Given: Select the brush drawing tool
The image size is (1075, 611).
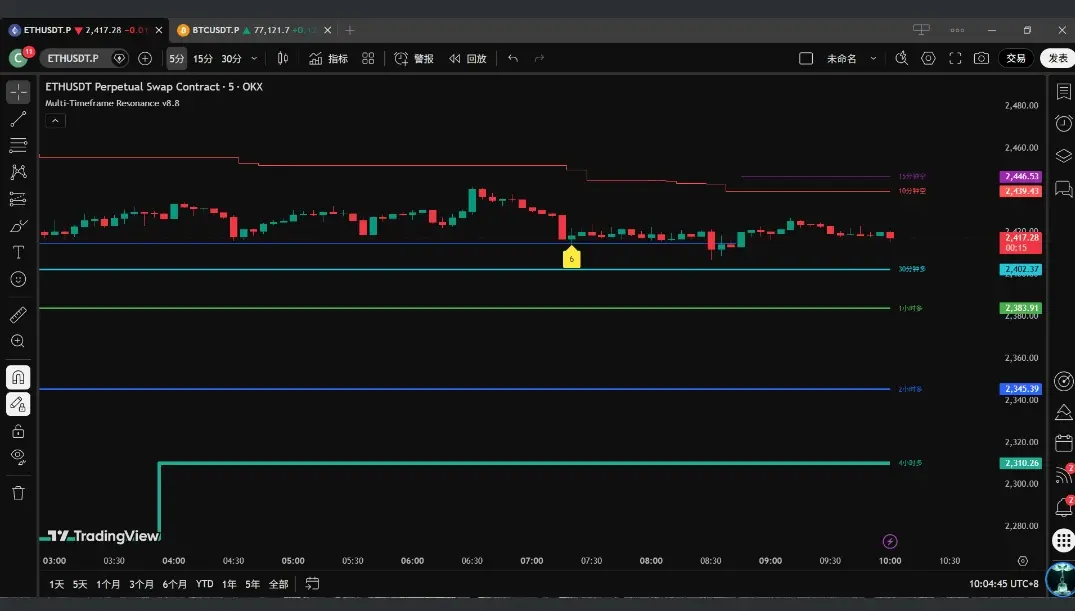Looking at the screenshot, I should click(19, 226).
